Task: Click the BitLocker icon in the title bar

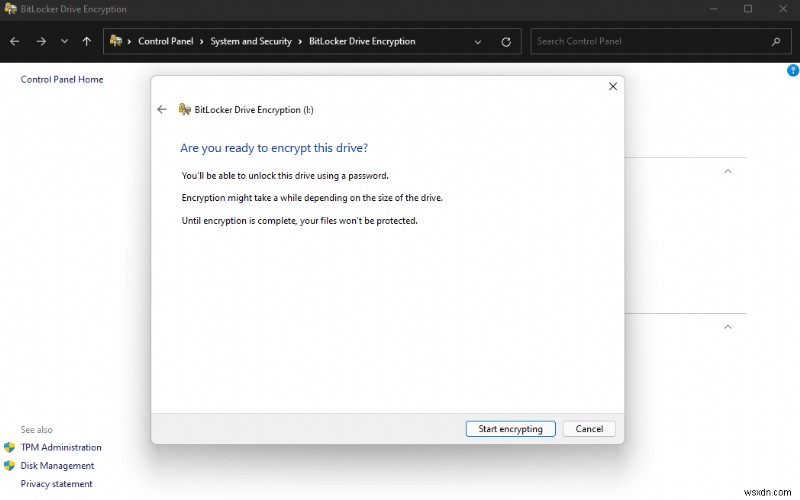Action: coord(10,9)
